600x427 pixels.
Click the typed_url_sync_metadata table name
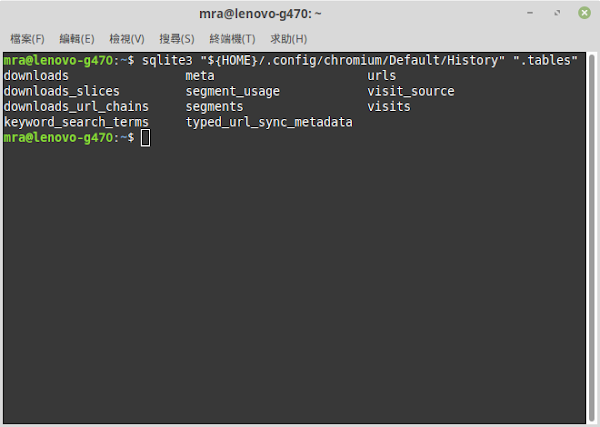pos(269,122)
